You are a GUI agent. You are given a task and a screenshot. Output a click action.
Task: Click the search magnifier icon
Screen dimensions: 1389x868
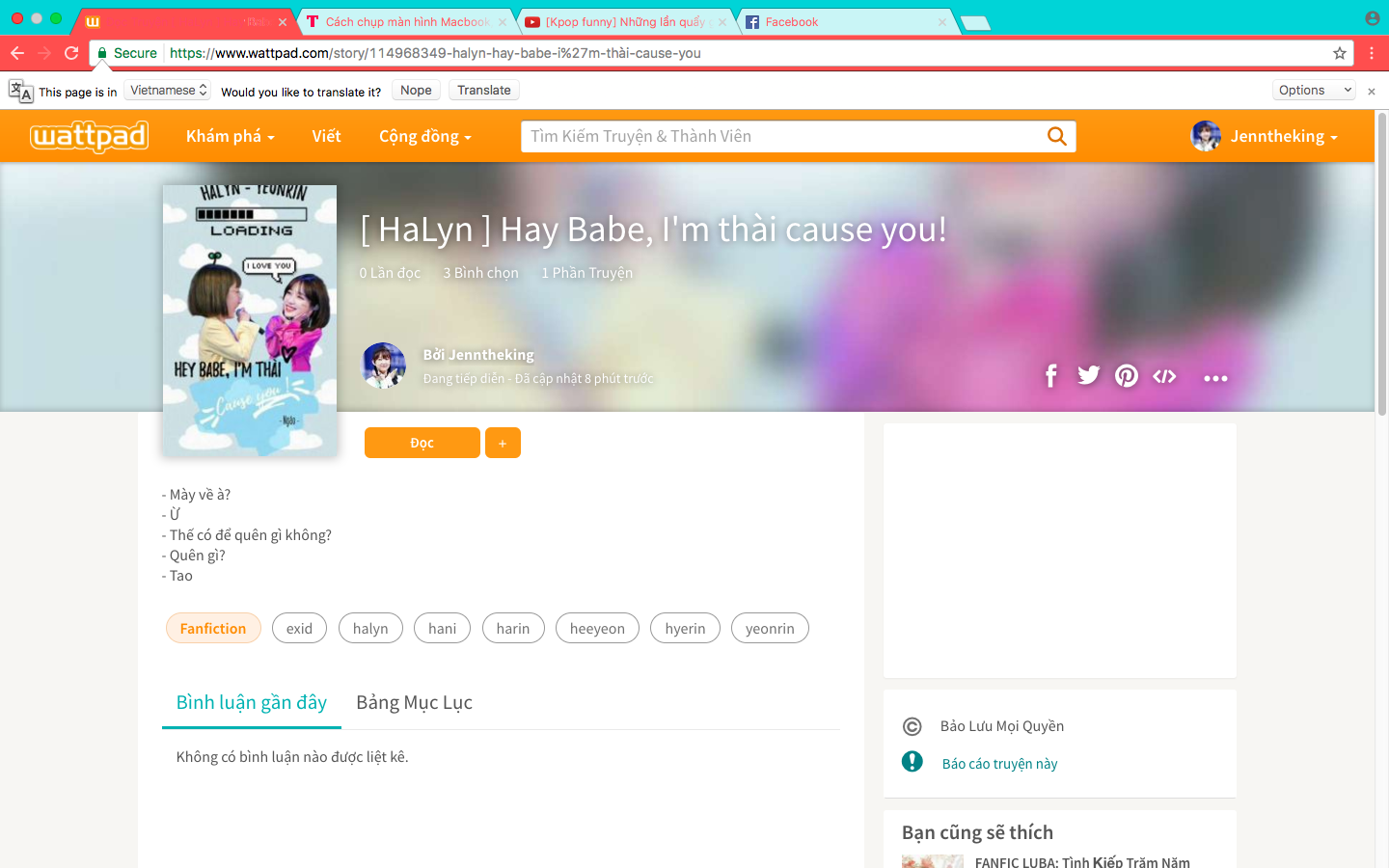[x=1057, y=137]
